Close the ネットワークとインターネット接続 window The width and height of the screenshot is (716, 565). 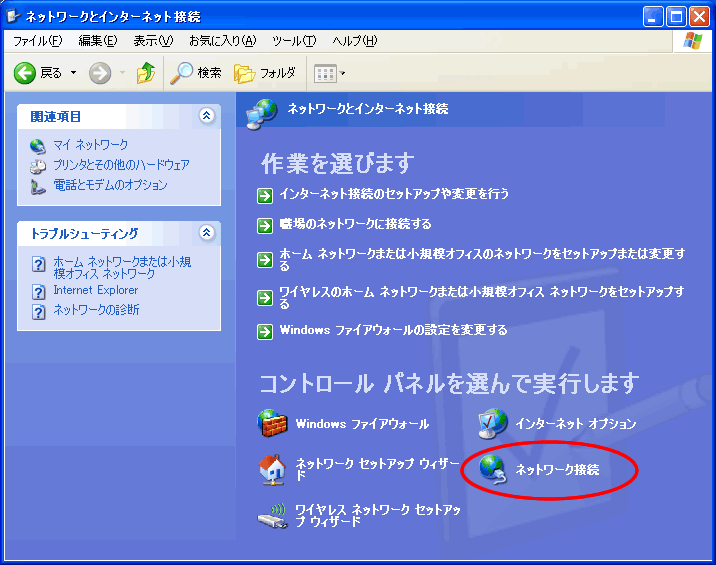tap(700, 17)
